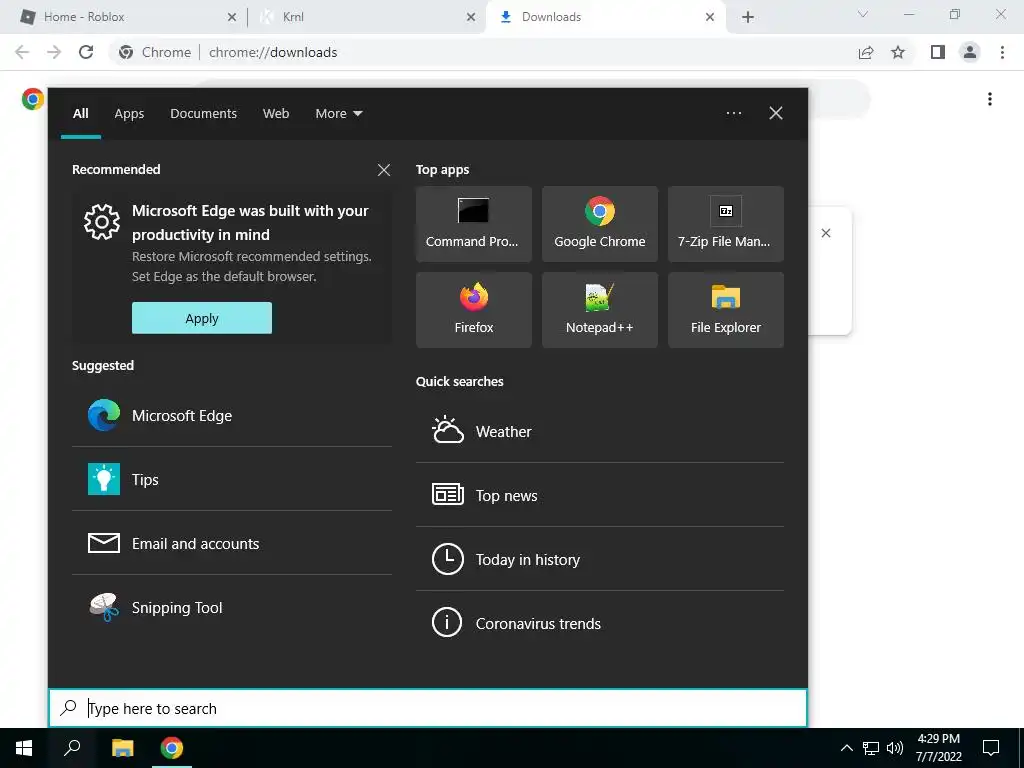Dismiss the Recommended section
This screenshot has height=768, width=1024.
[384, 170]
